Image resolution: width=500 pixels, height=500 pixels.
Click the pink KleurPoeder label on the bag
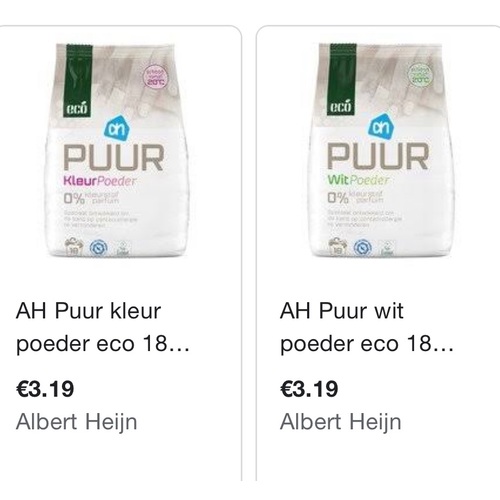coord(100,181)
